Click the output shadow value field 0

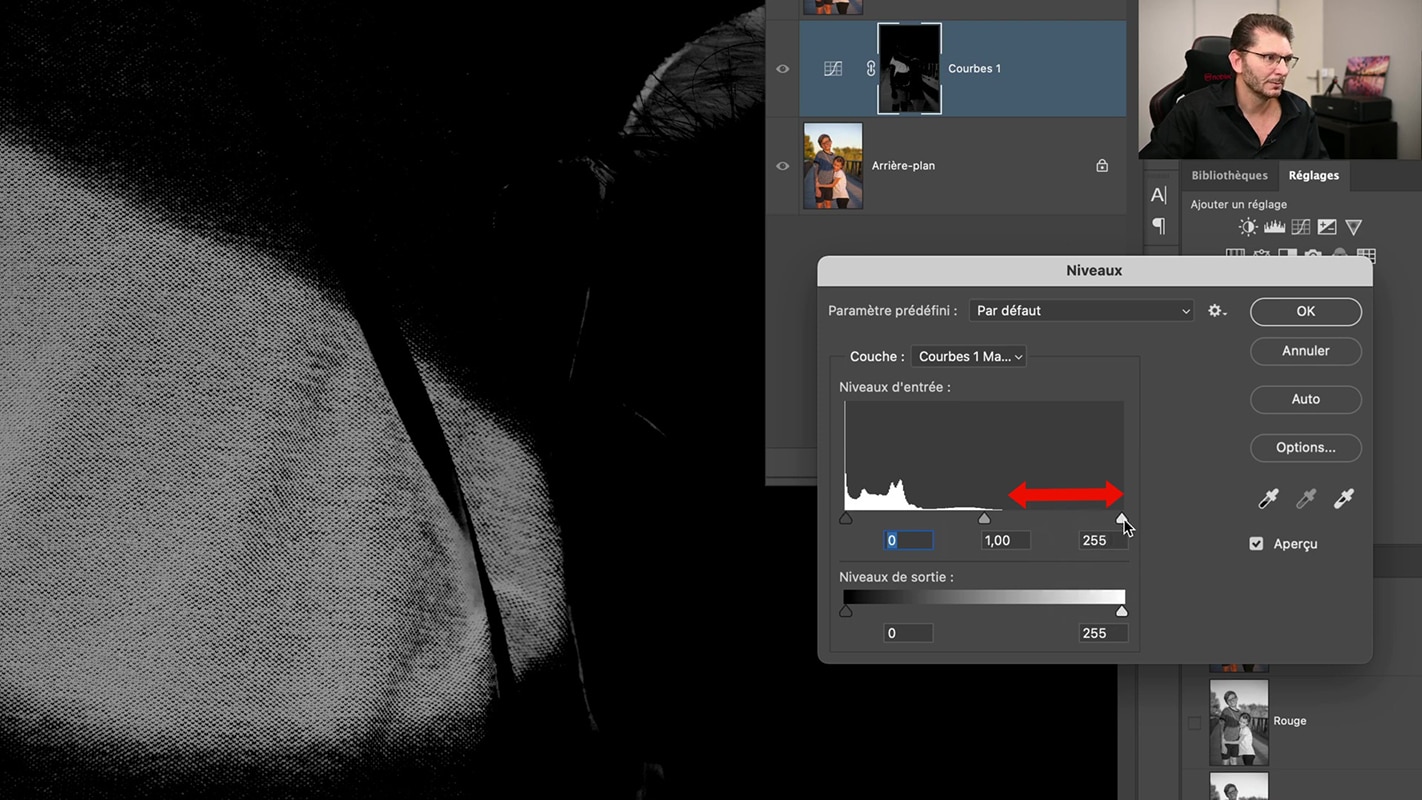pyautogui.click(x=909, y=633)
